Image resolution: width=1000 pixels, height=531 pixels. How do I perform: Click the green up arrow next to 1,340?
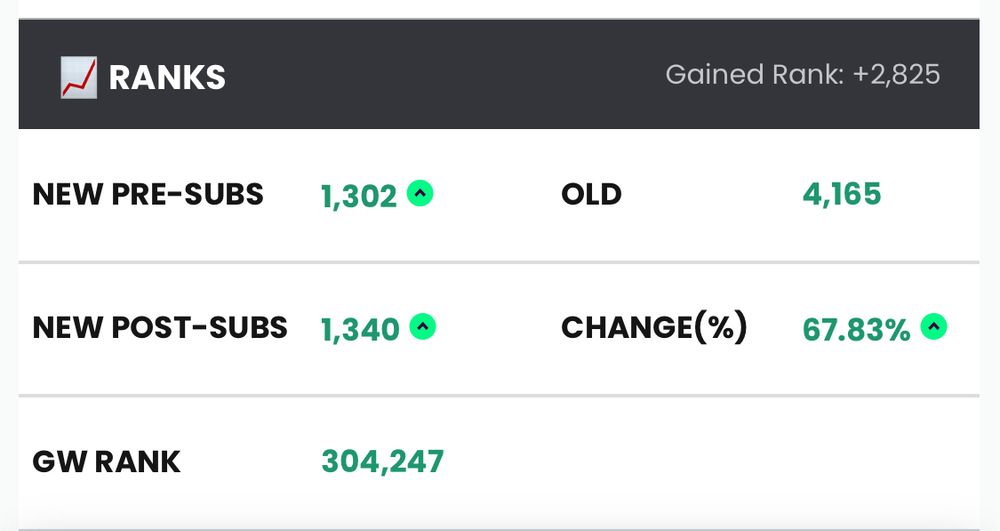tap(422, 326)
